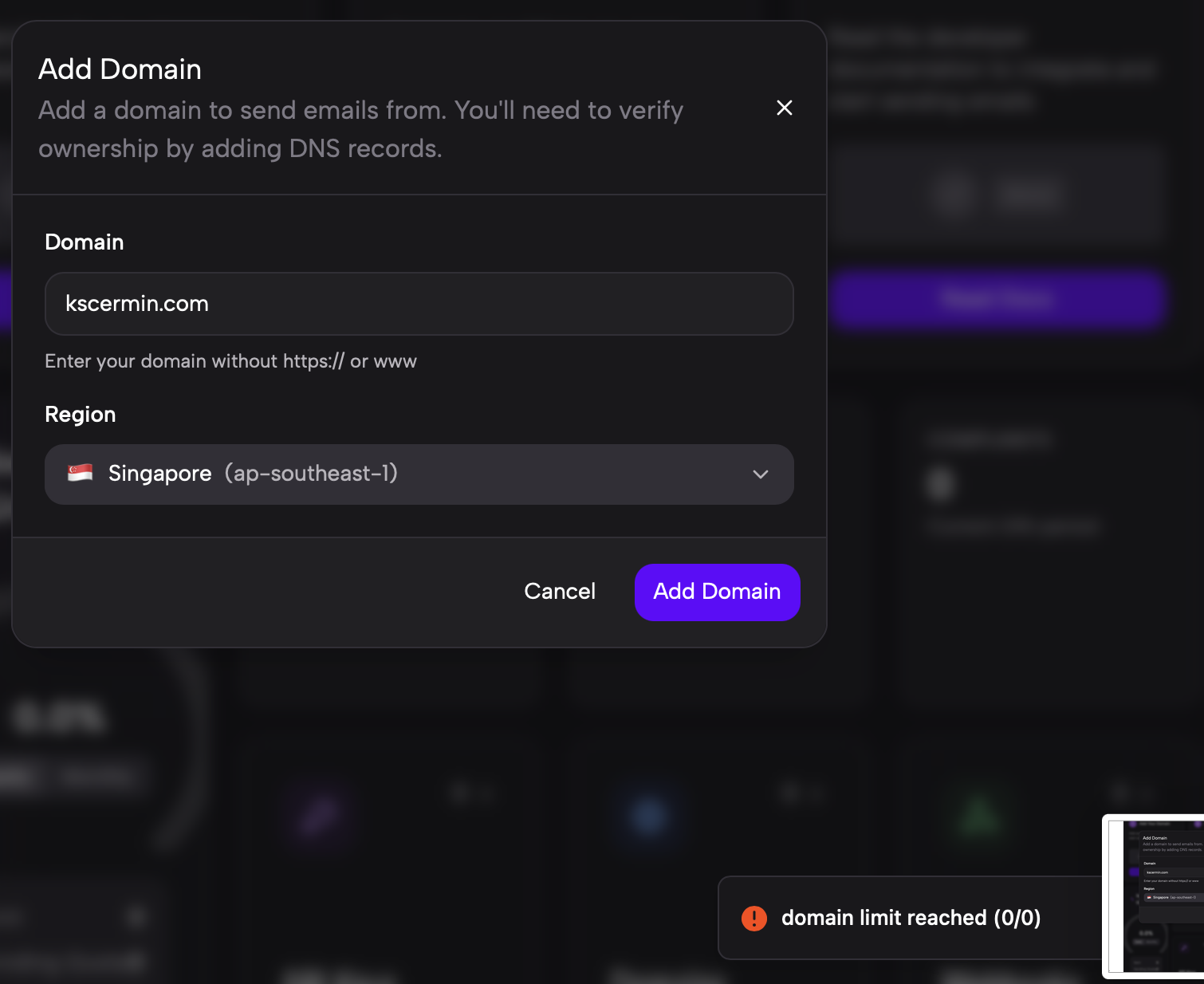Click the Add Domain dialog title
Screen dimensions: 1204x984
point(120,69)
